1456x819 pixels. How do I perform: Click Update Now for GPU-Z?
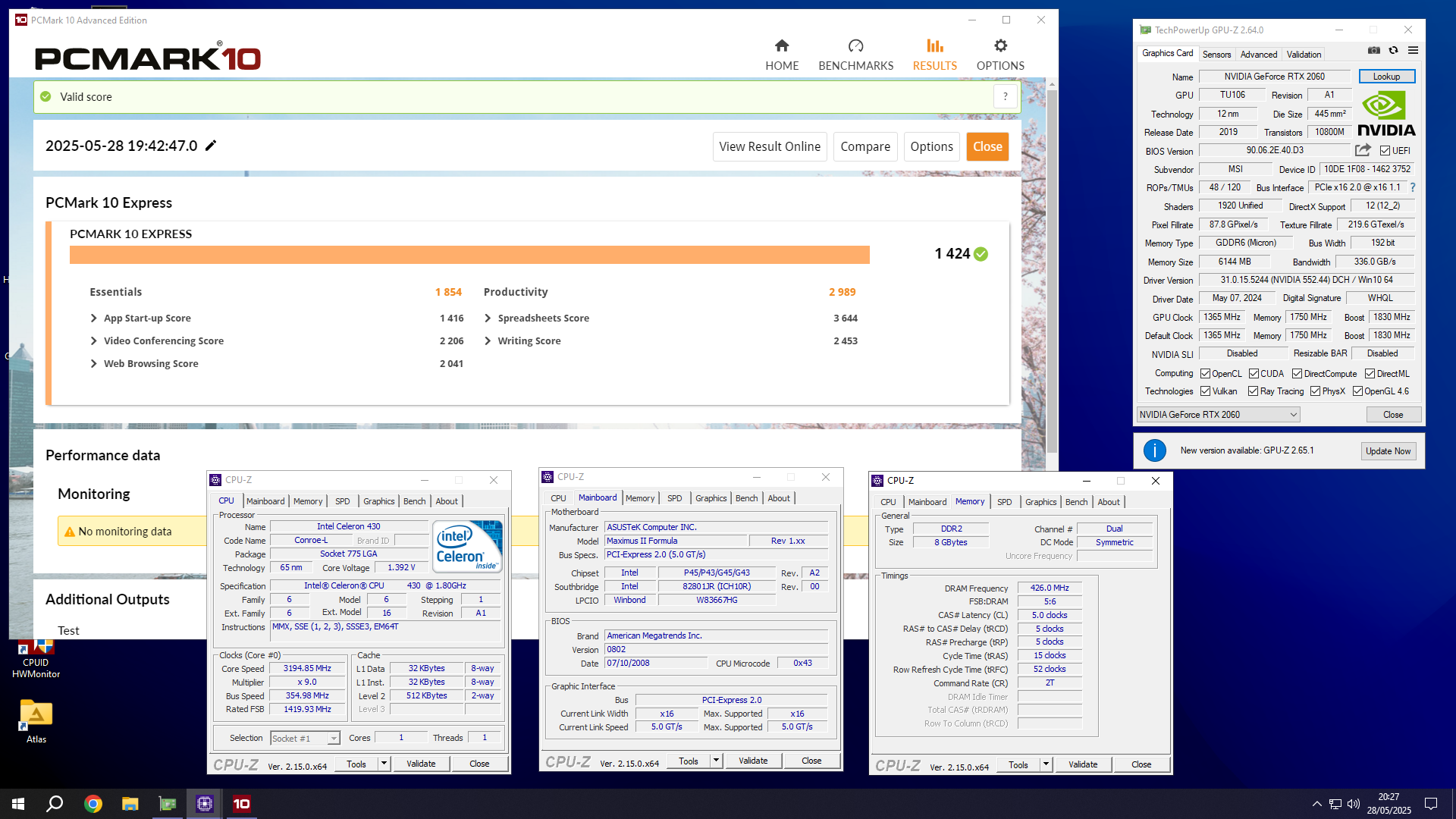(1388, 451)
